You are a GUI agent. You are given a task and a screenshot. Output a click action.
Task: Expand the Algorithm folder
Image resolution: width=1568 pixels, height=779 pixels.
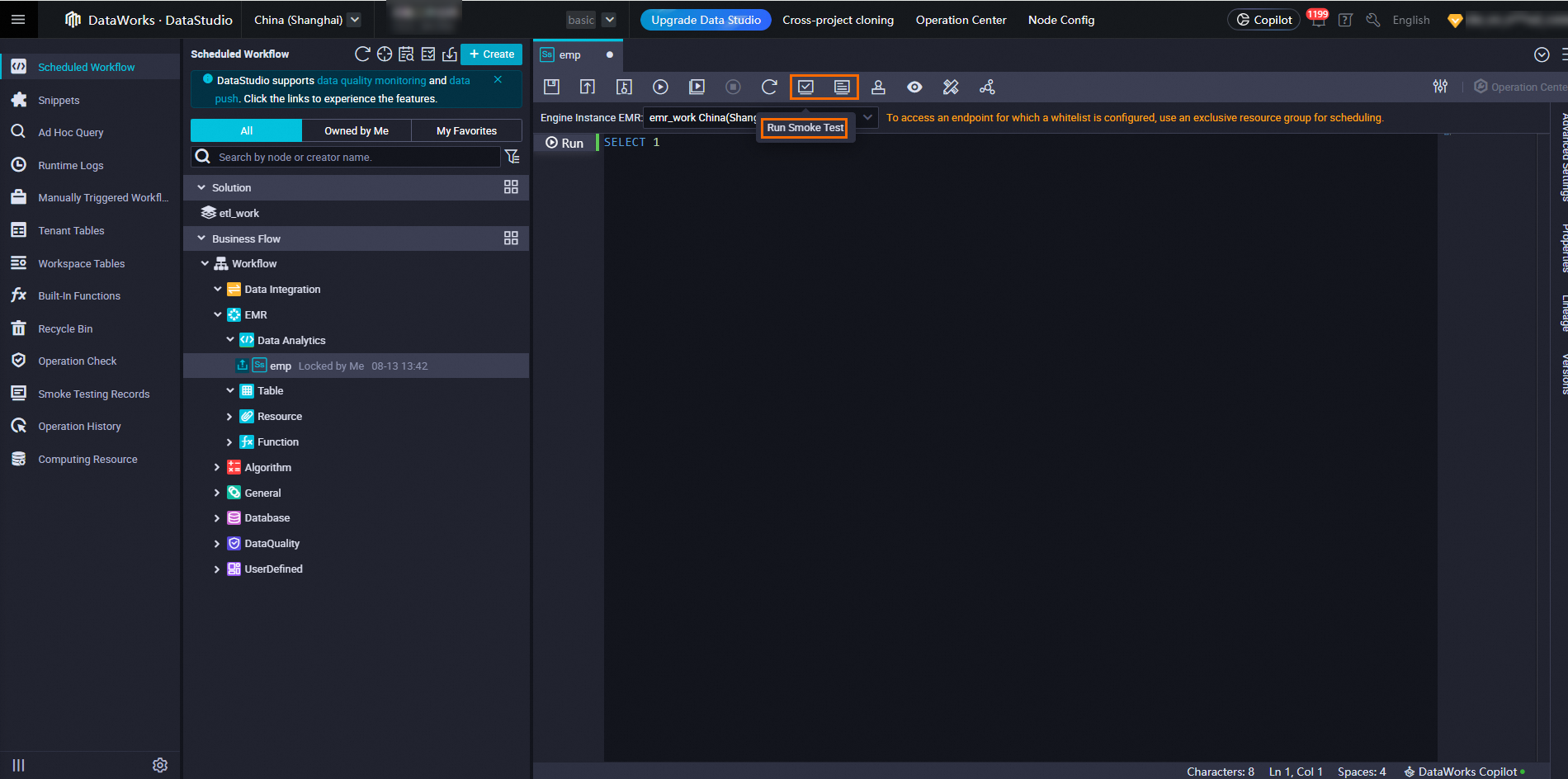[x=217, y=468]
